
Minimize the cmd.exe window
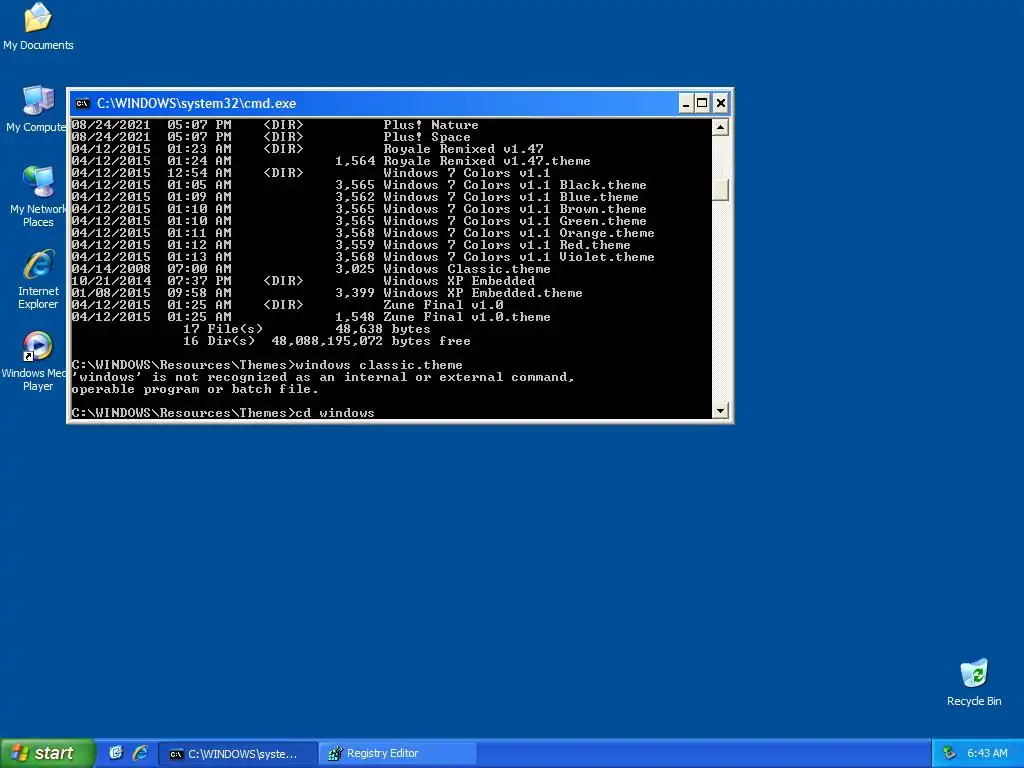pyautogui.click(x=686, y=103)
